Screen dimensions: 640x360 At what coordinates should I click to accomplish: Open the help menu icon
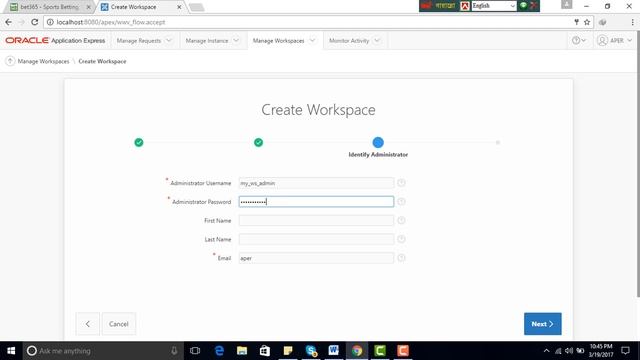pos(579,40)
